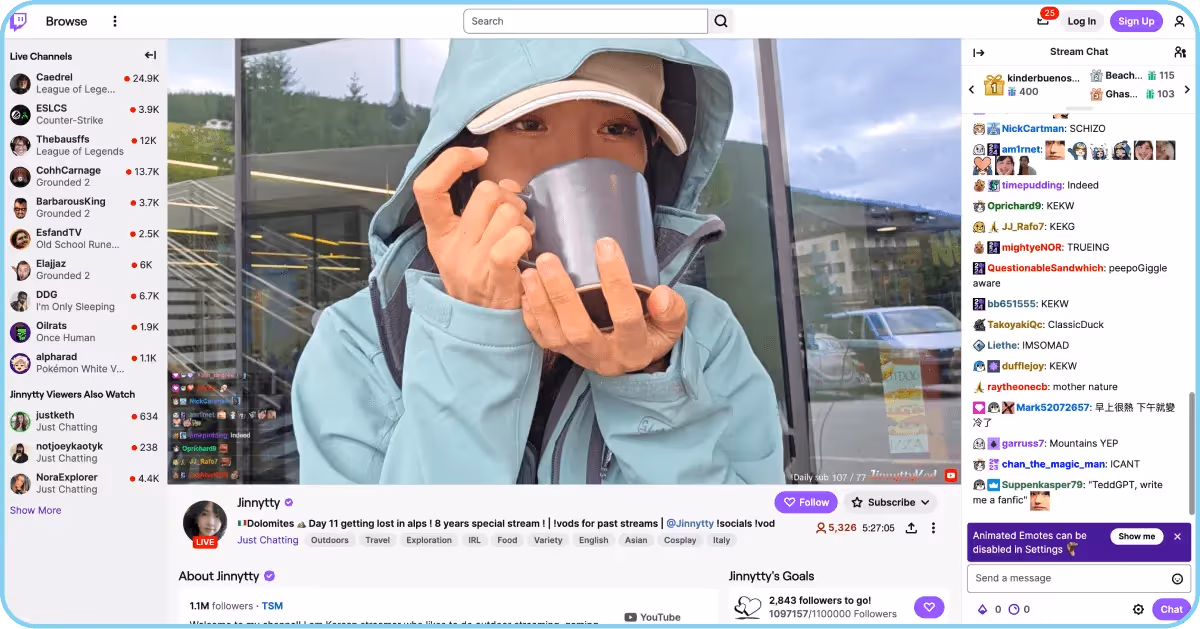Click the share stream icon

click(x=911, y=528)
